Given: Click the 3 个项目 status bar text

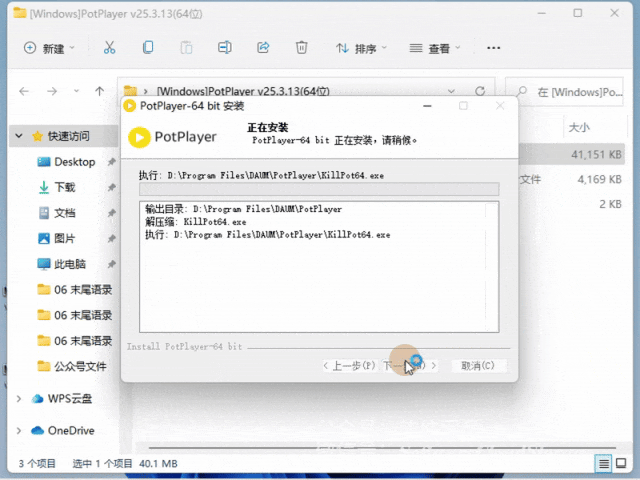Looking at the screenshot, I should click(x=37, y=464).
